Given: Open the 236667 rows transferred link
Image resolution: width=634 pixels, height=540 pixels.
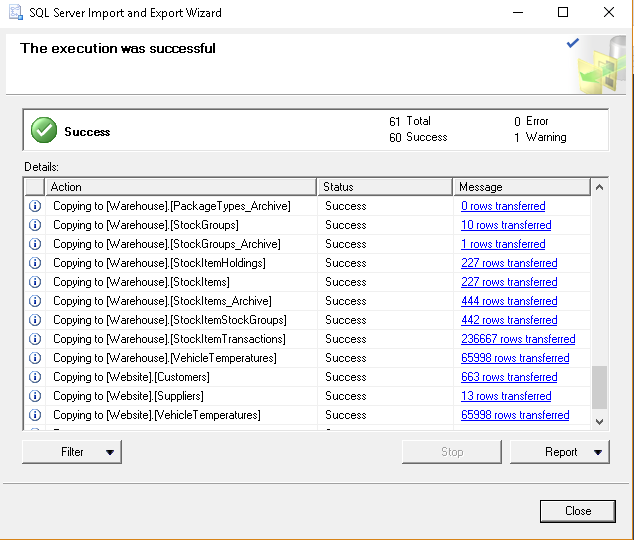Looking at the screenshot, I should coord(518,339).
